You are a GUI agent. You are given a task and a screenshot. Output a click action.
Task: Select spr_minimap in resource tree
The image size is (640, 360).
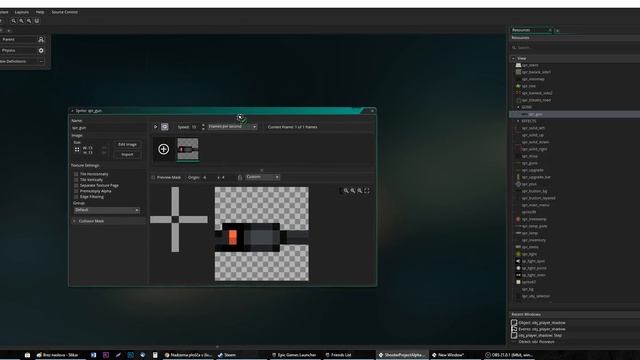click(533, 79)
